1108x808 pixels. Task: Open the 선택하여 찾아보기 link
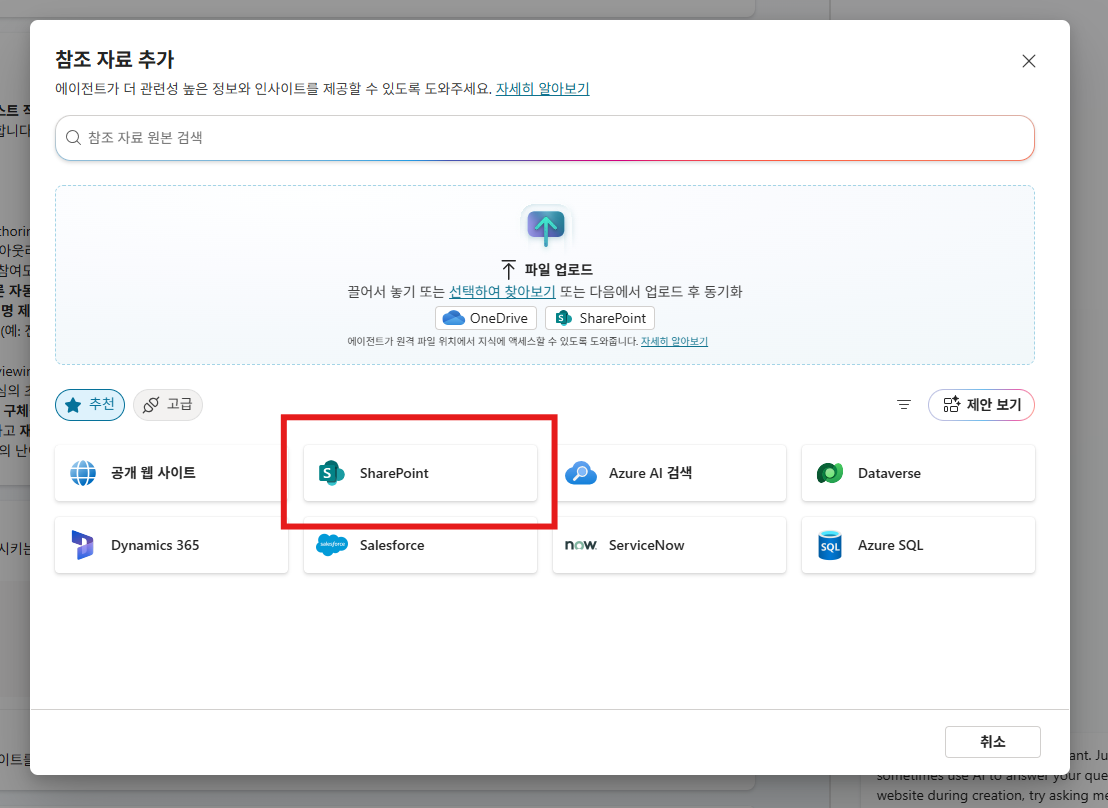pyautogui.click(x=502, y=291)
